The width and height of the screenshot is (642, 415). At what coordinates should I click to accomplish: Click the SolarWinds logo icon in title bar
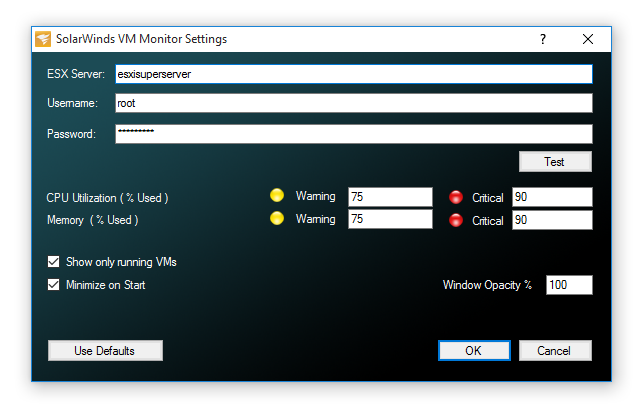pyautogui.click(x=43, y=39)
